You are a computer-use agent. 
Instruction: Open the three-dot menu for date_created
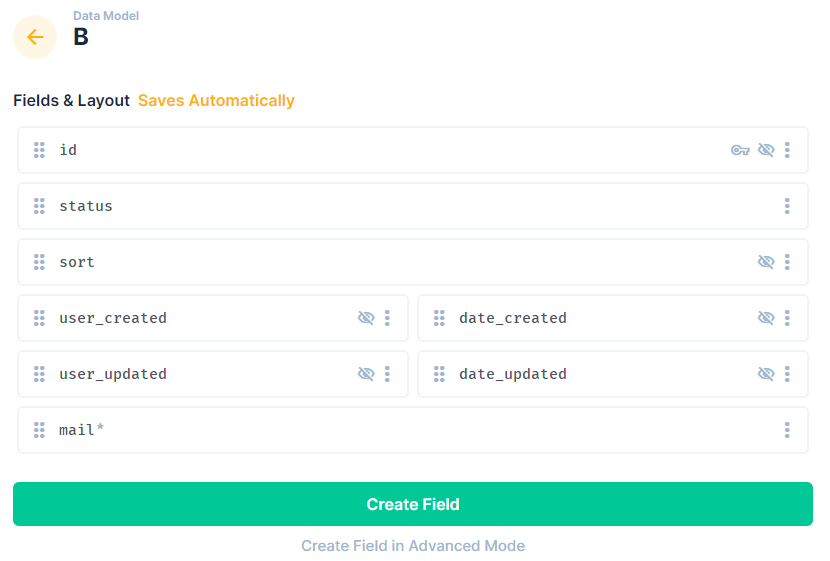(787, 318)
